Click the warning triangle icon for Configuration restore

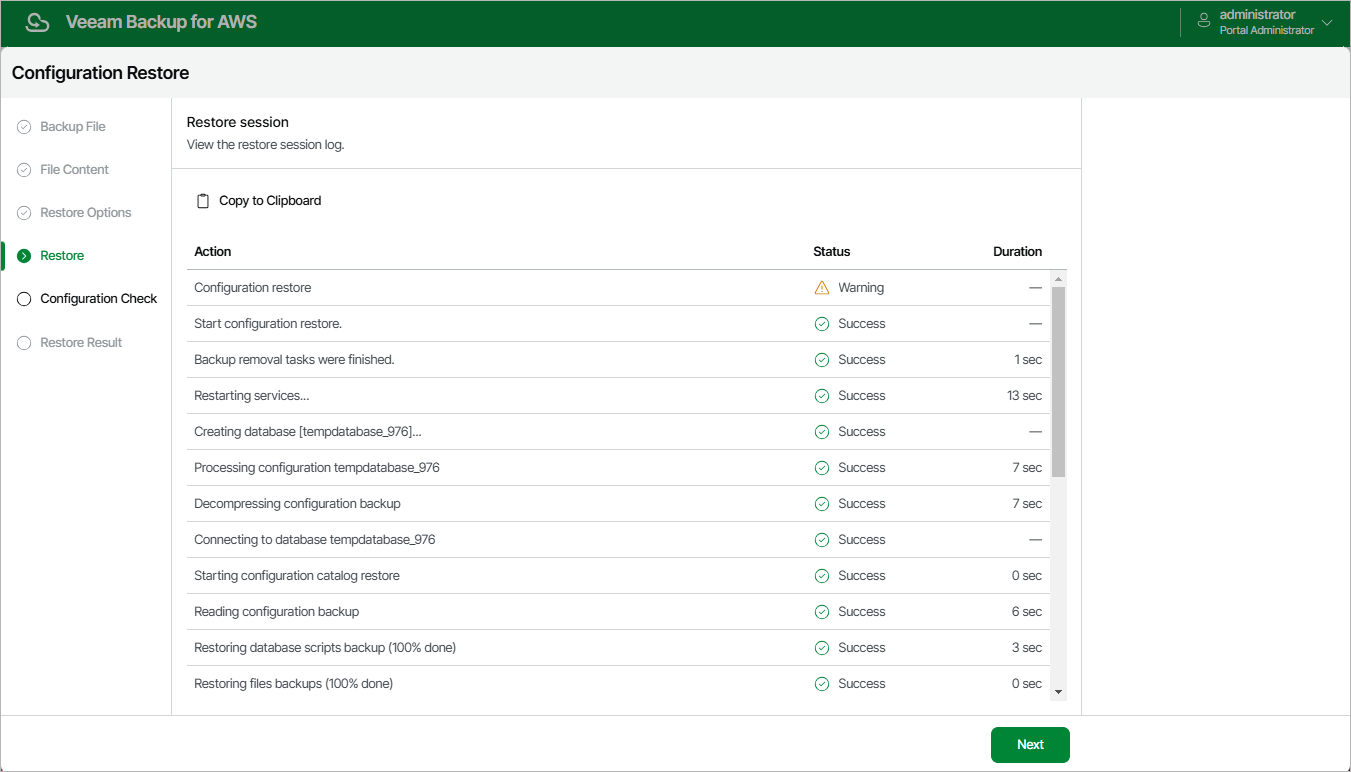coord(822,288)
